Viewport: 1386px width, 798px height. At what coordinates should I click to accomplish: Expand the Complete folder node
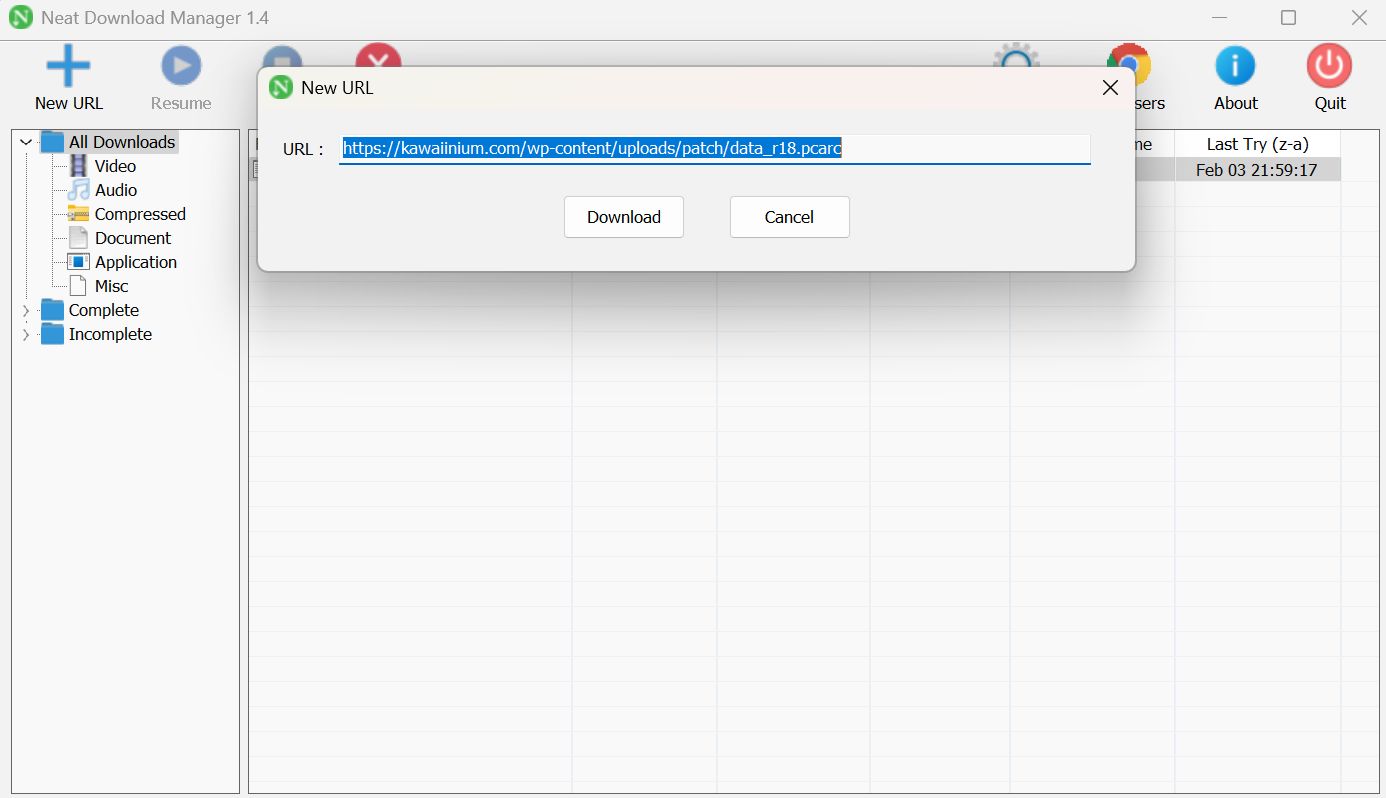pyautogui.click(x=26, y=310)
